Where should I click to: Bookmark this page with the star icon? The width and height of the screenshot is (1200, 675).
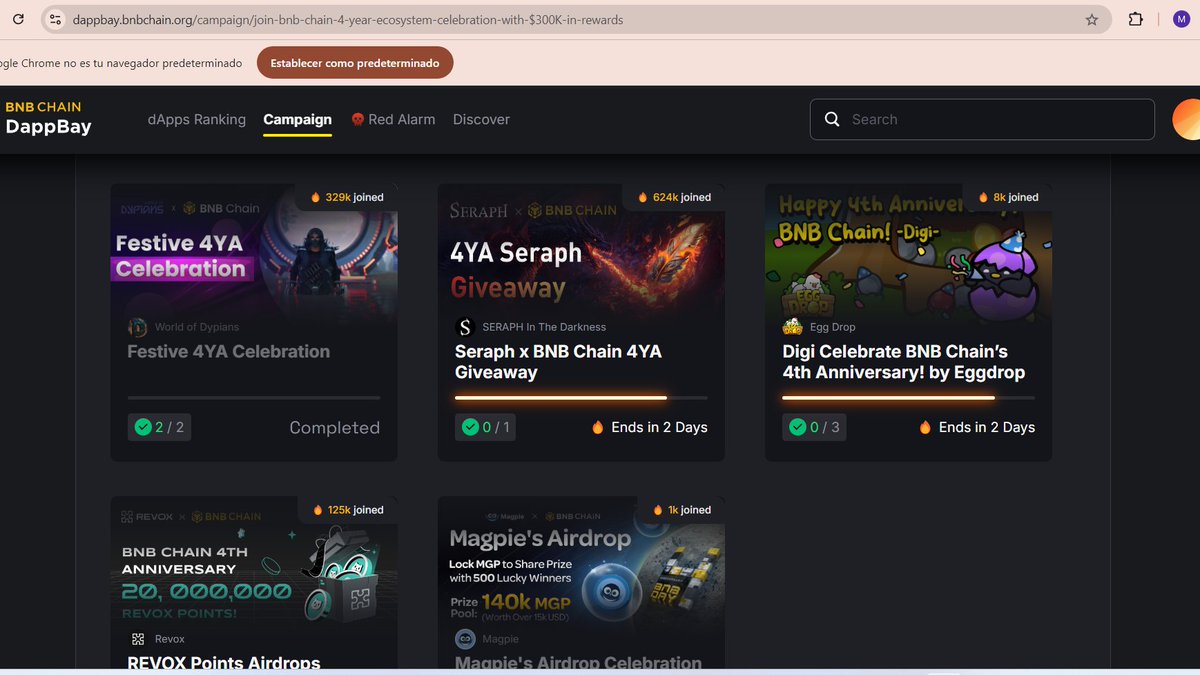point(1092,19)
